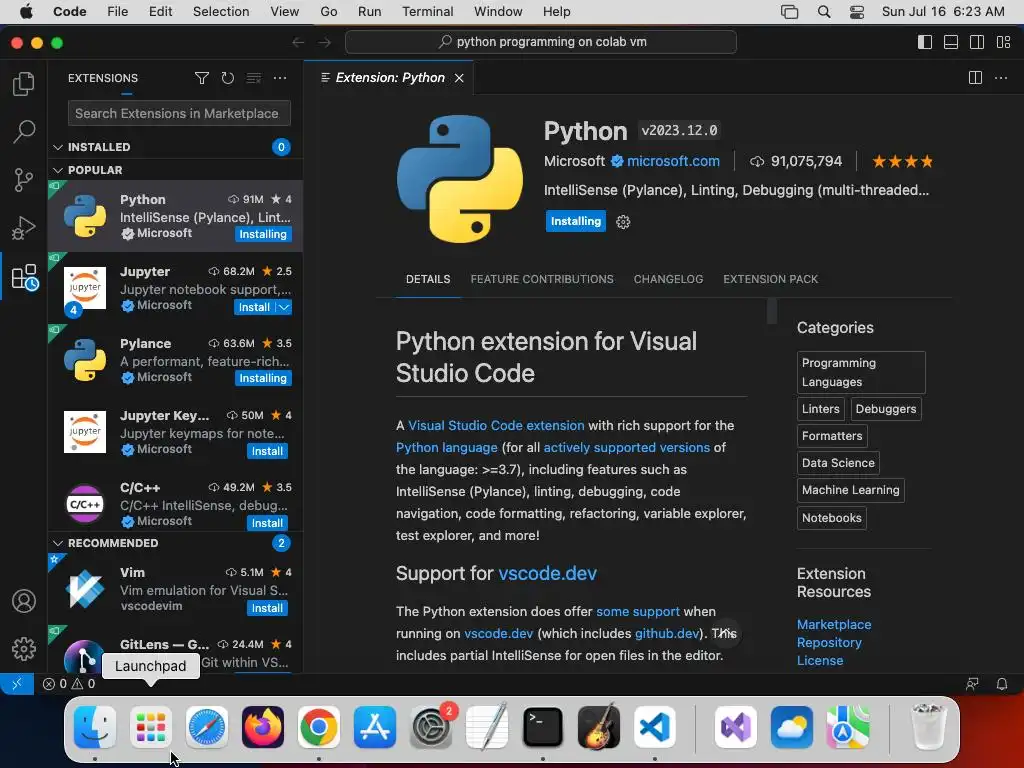The image size is (1024, 768).
Task: Open the Run menu
Action: (x=370, y=12)
